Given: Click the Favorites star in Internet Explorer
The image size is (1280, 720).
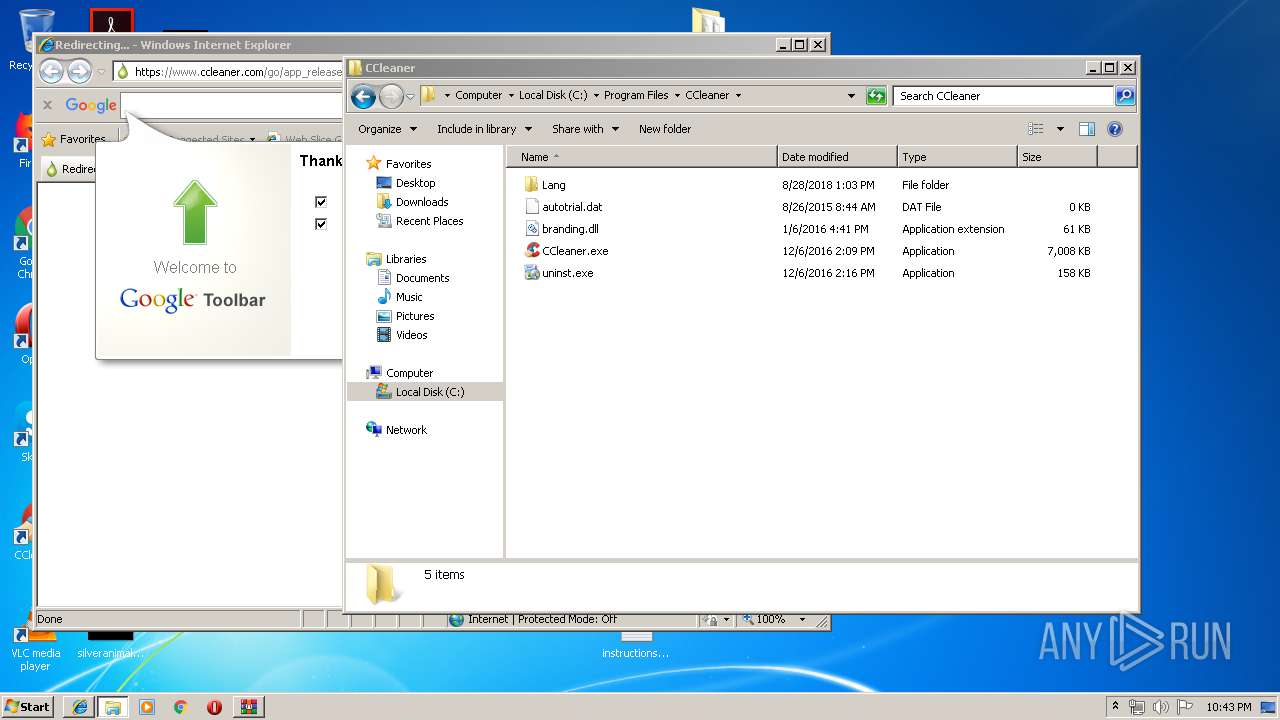Looking at the screenshot, I should coord(48,140).
